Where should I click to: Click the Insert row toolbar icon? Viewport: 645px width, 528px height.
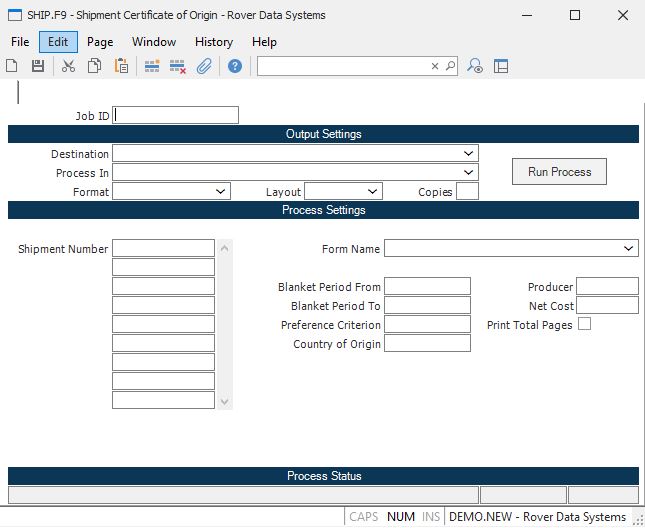152,66
